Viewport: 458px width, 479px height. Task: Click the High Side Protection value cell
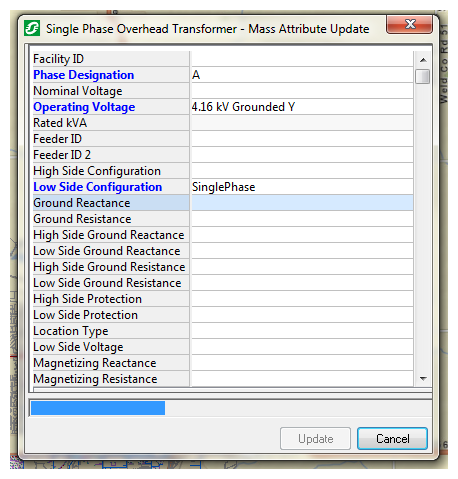coord(302,299)
